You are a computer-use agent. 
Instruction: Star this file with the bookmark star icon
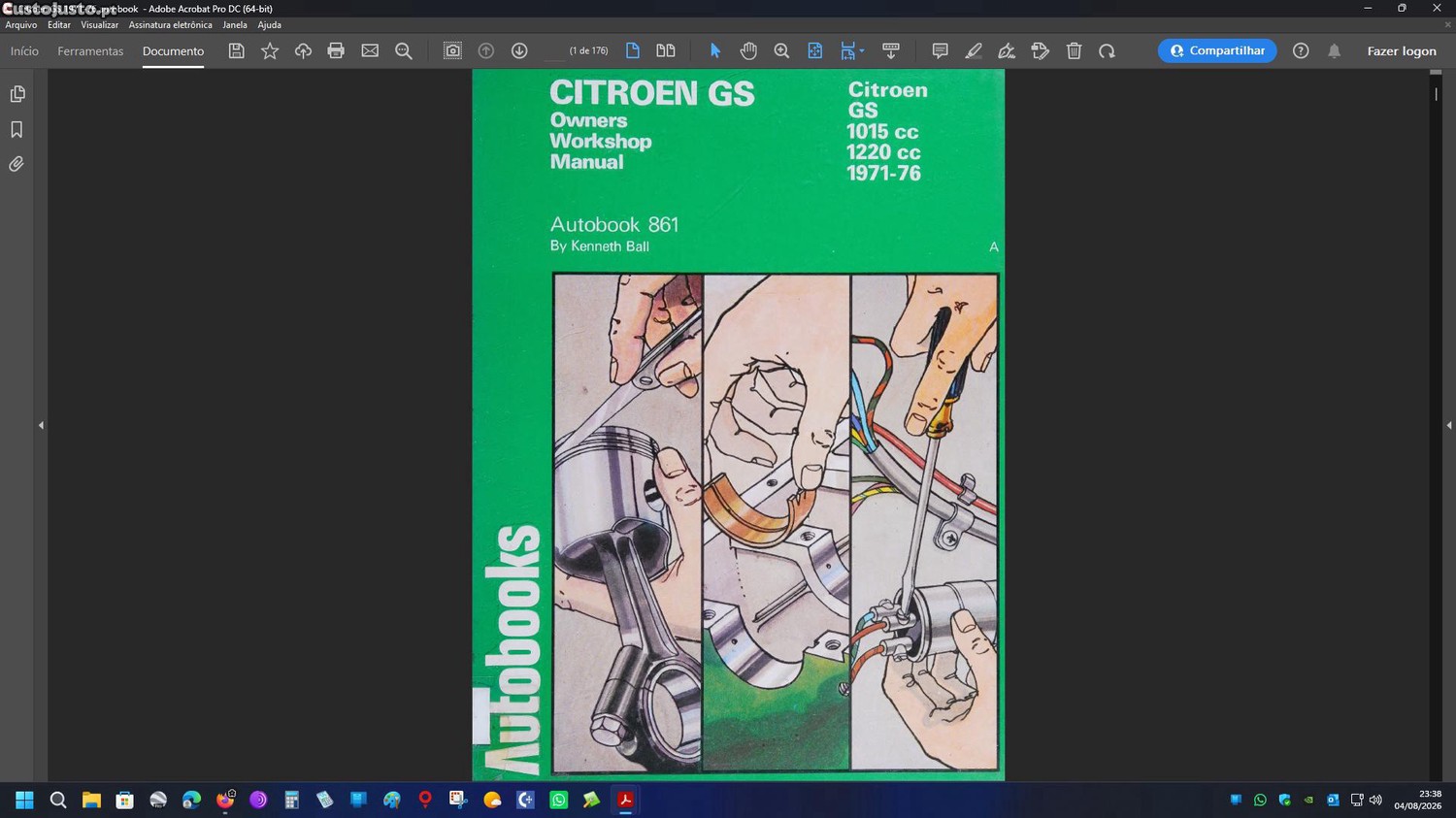click(x=270, y=50)
